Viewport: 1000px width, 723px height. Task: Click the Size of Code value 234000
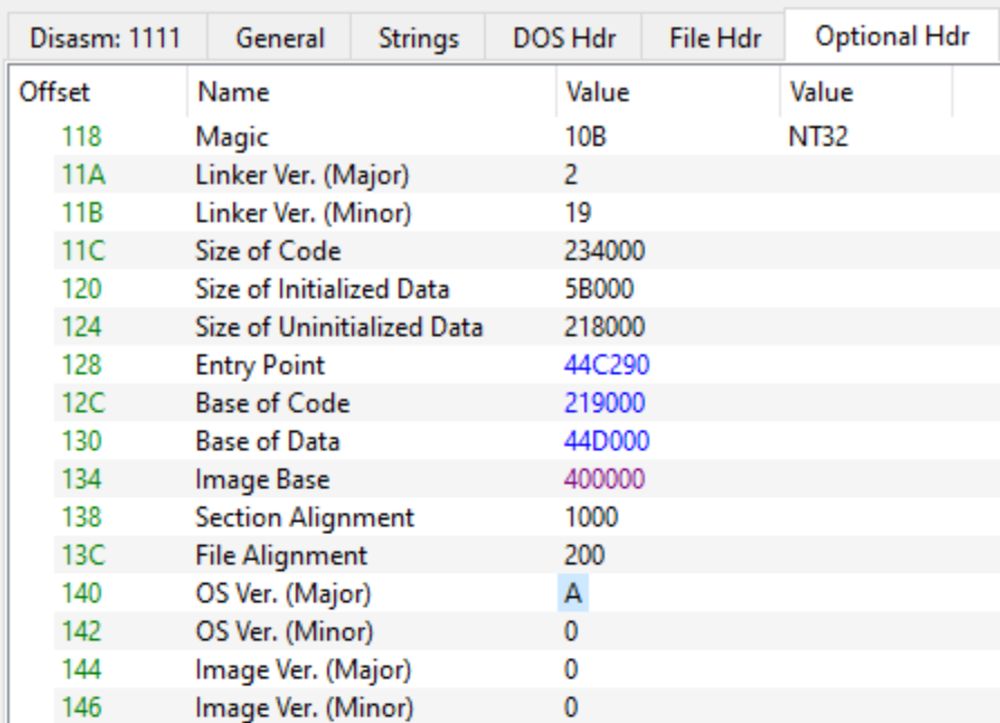coord(604,251)
